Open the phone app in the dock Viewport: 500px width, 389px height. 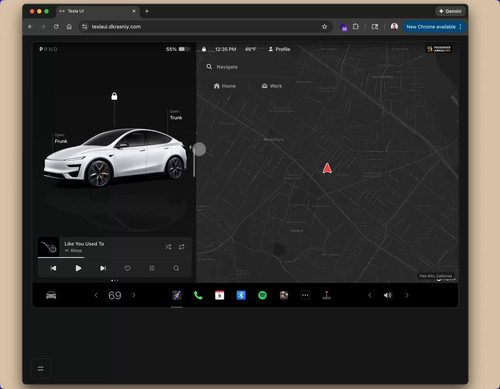pos(198,295)
